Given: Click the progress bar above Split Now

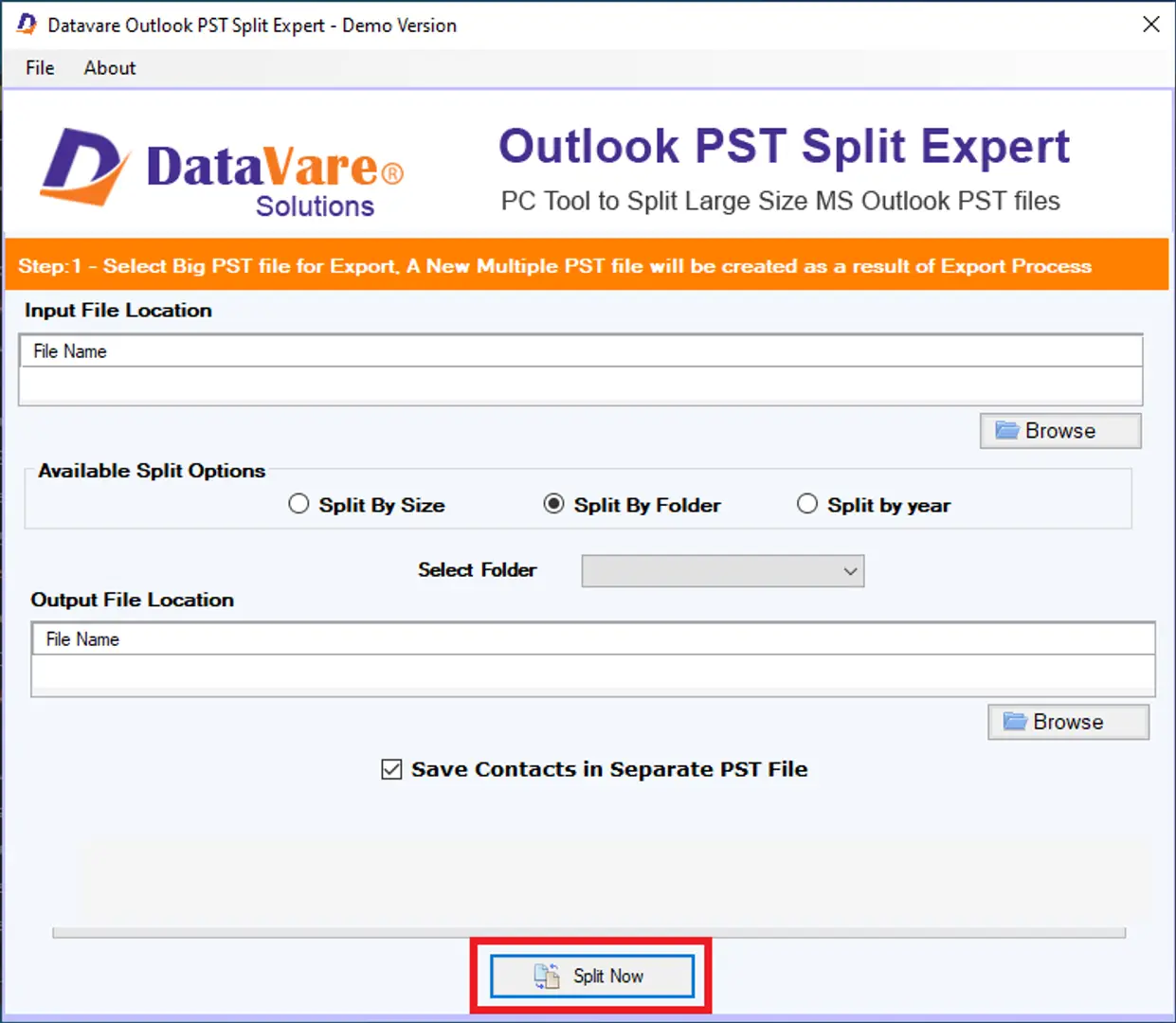Looking at the screenshot, I should (588, 933).
